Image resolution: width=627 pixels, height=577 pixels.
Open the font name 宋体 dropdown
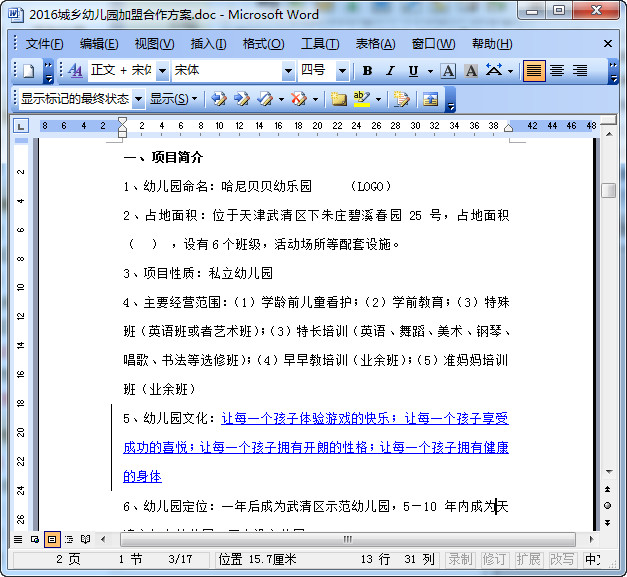288,71
